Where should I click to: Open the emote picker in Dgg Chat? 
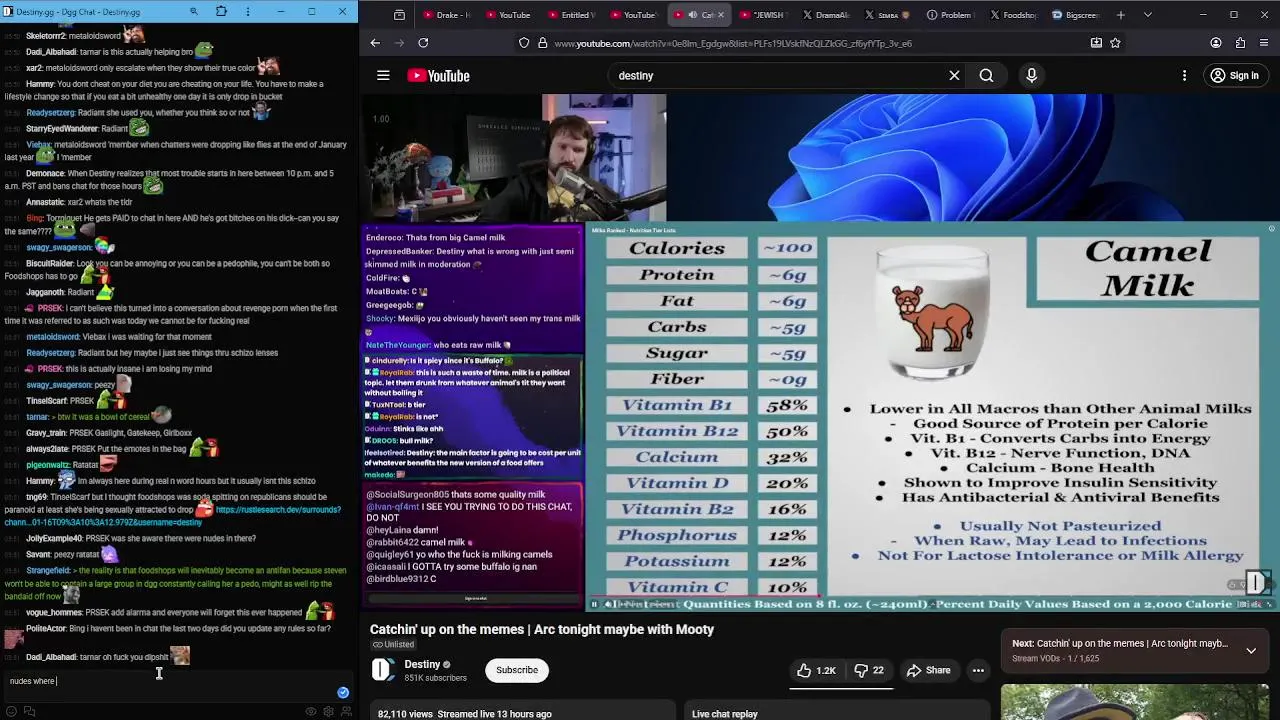(x=11, y=712)
